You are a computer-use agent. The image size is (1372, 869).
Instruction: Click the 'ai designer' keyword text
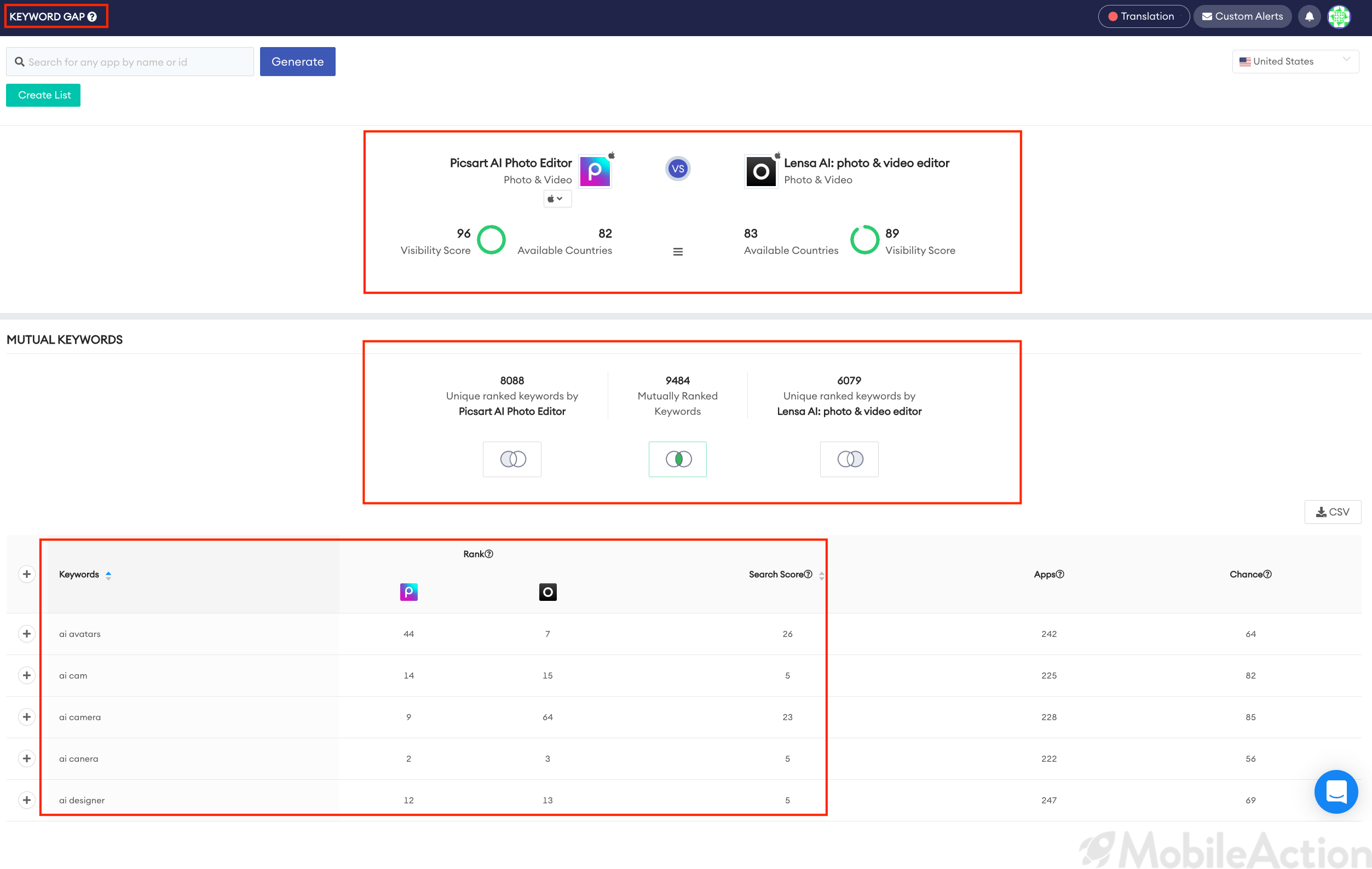click(82, 800)
